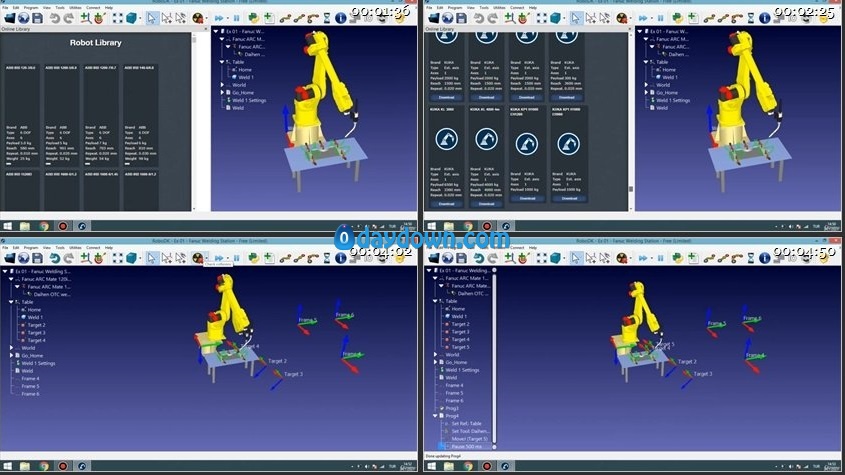Image resolution: width=845 pixels, height=475 pixels.
Task: Blue info message icon in 00:04:50 frame
Action: coord(765,258)
